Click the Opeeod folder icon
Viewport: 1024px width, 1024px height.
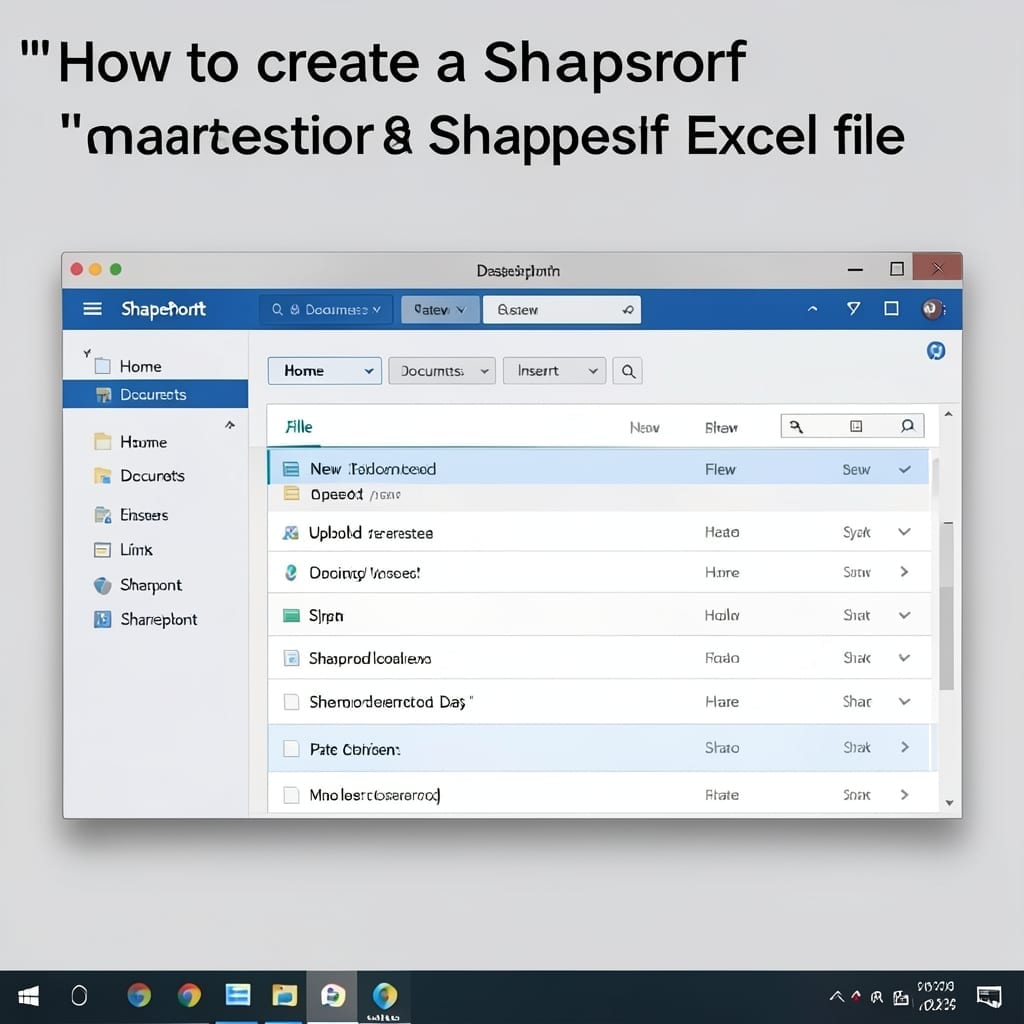pos(291,494)
